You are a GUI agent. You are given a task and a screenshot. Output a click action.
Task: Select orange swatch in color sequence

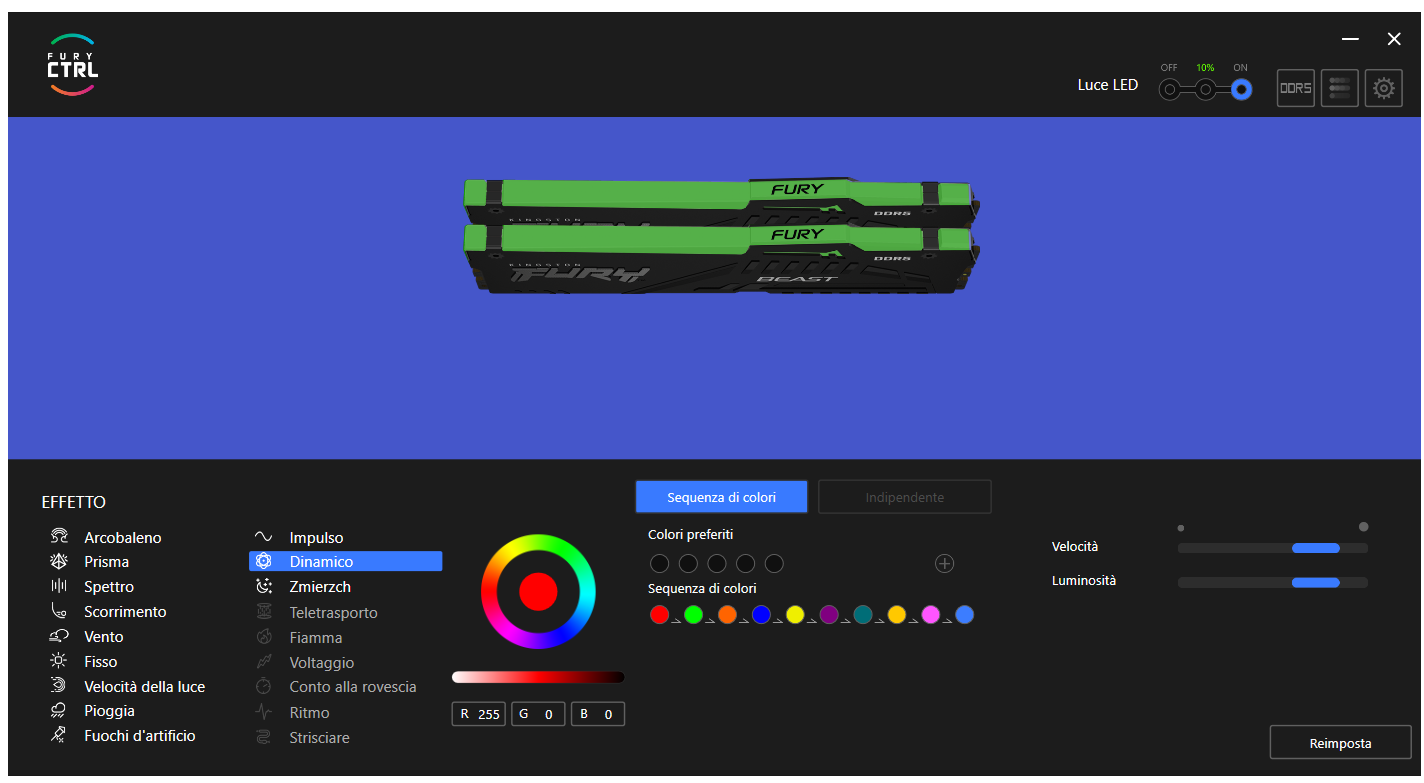click(727, 615)
